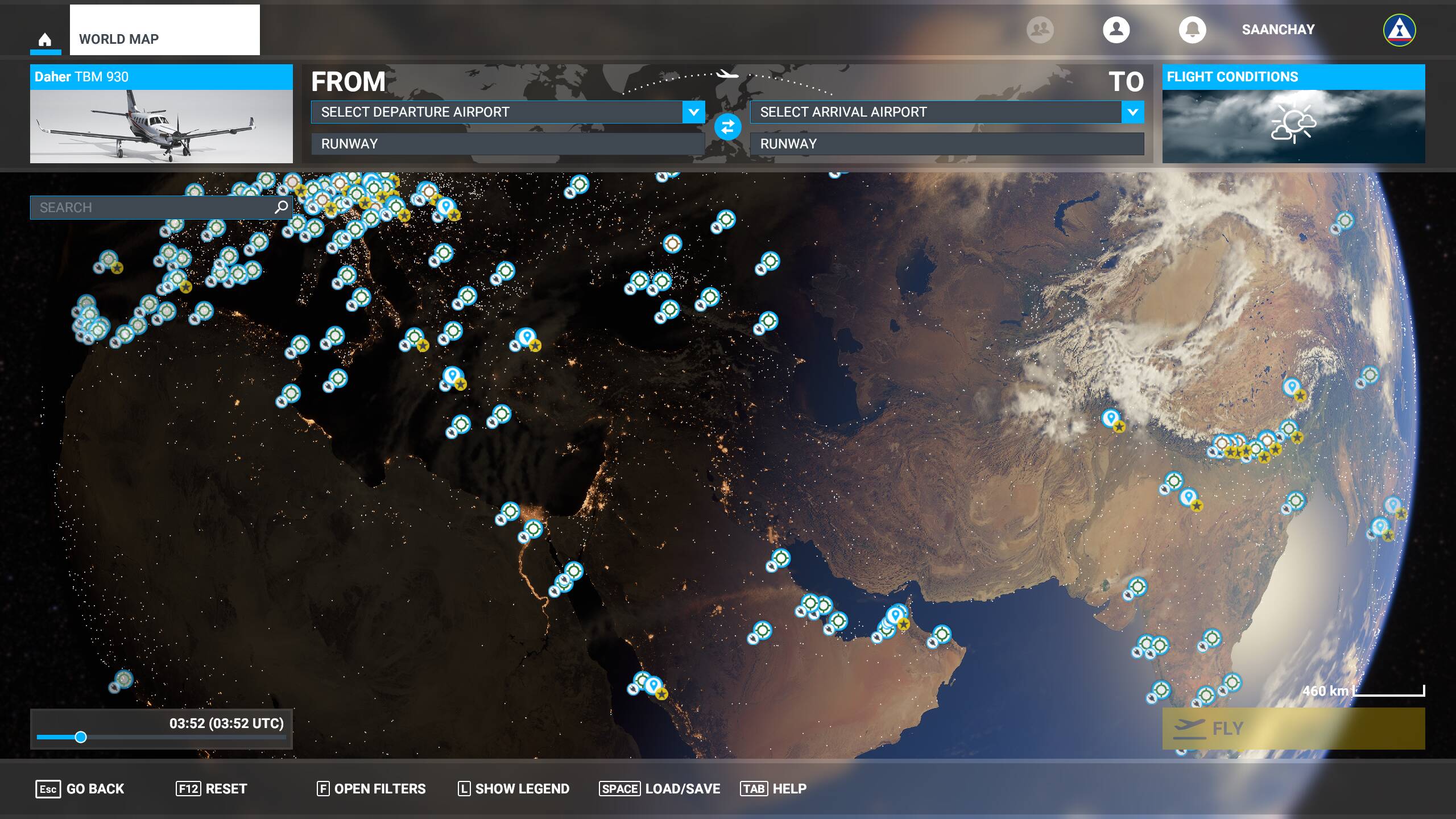
Task: Click the arrival Runway field
Action: click(x=947, y=144)
